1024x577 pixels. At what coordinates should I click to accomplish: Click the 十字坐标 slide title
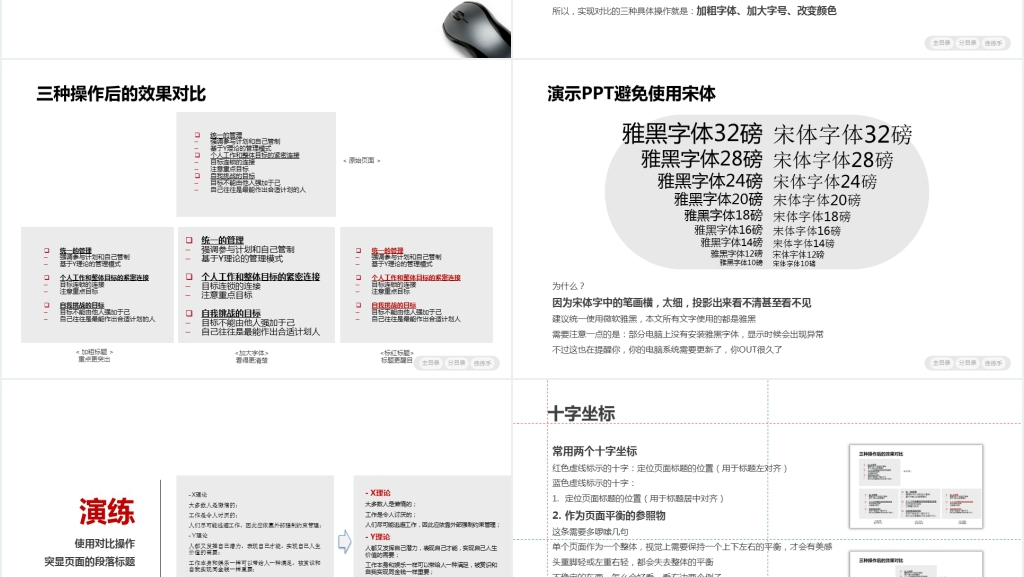pos(581,414)
